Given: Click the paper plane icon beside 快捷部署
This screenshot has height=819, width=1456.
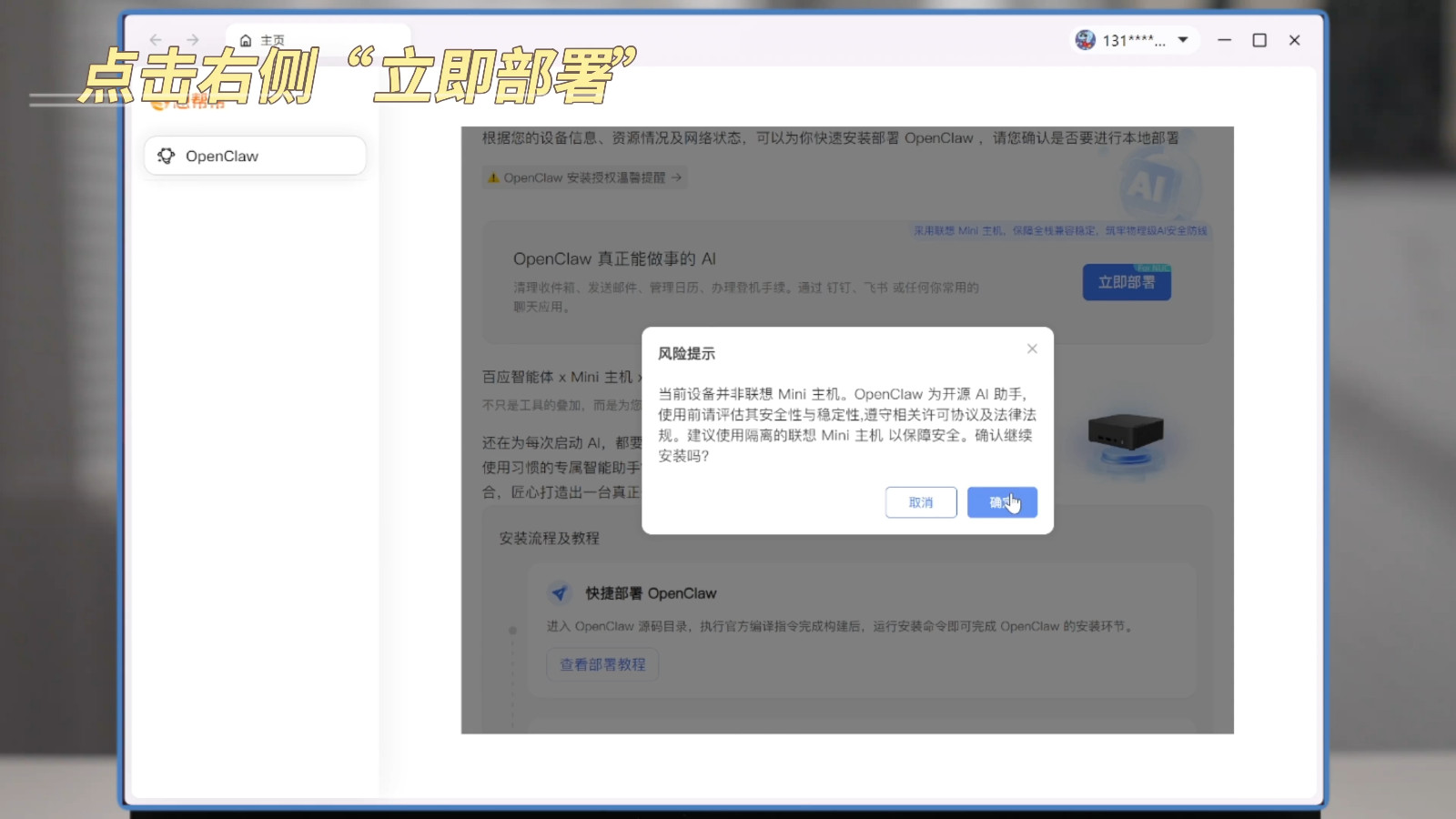Looking at the screenshot, I should (x=560, y=593).
